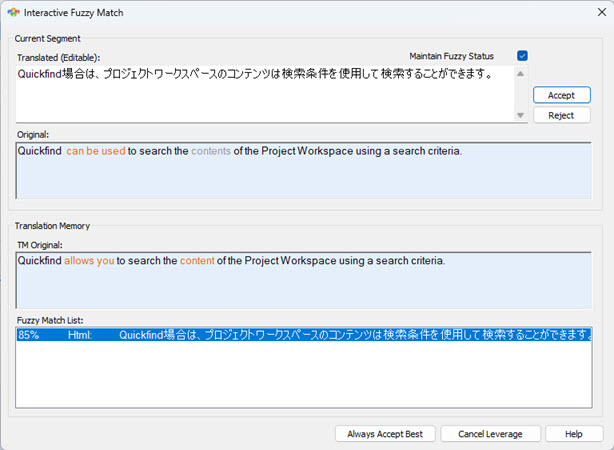
Task: Click the highlighted "allows you" text
Action: tap(89, 261)
